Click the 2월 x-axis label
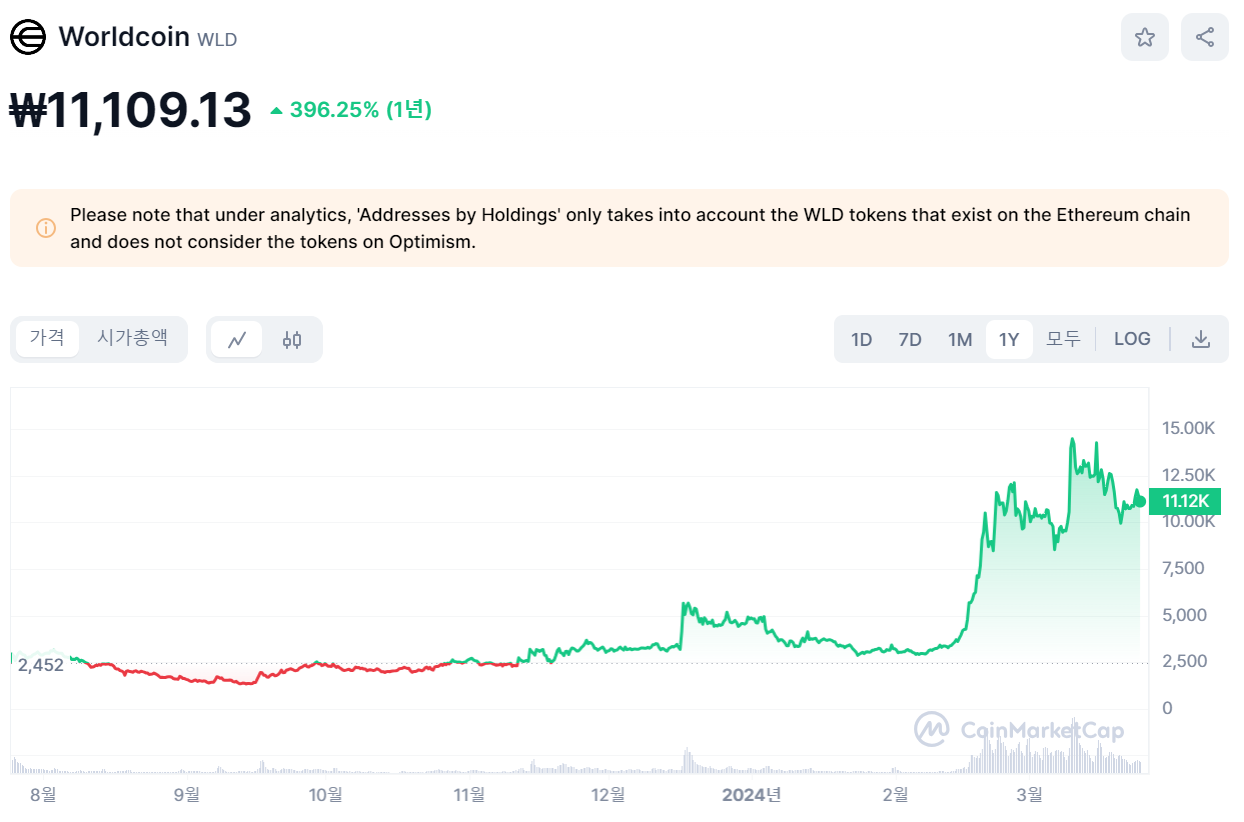The image size is (1244, 822). pyautogui.click(x=896, y=794)
